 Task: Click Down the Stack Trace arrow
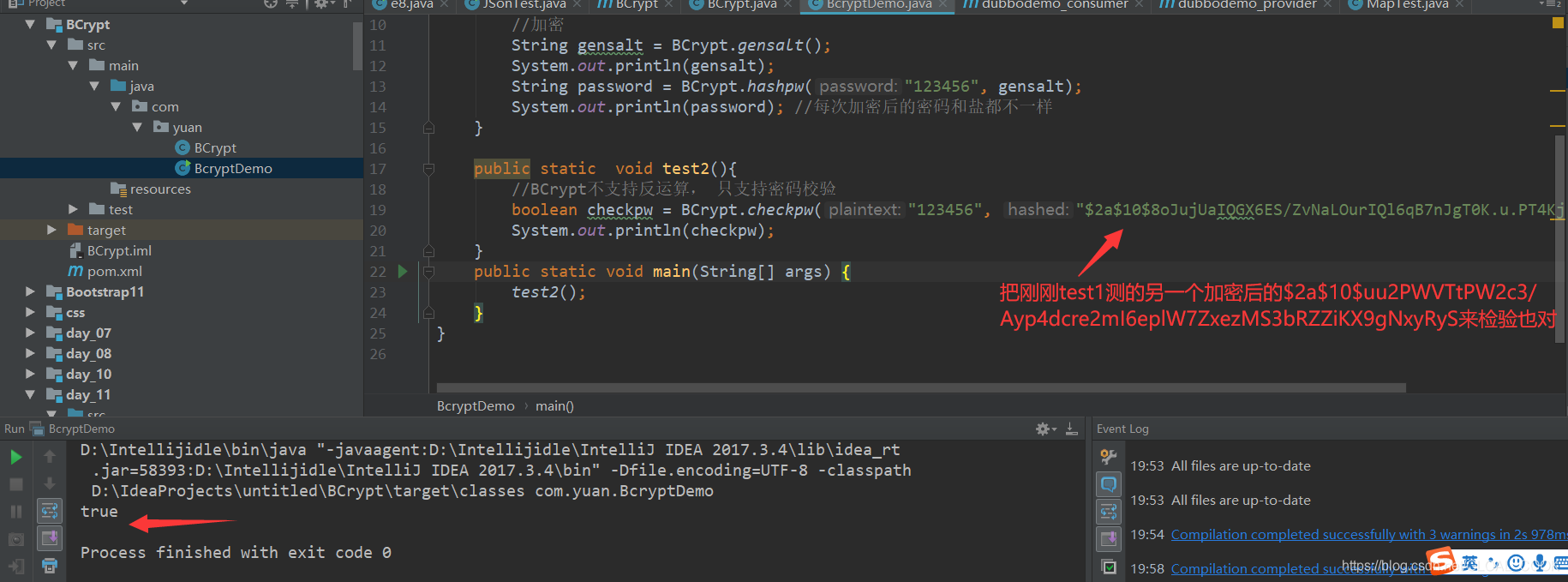[50, 483]
